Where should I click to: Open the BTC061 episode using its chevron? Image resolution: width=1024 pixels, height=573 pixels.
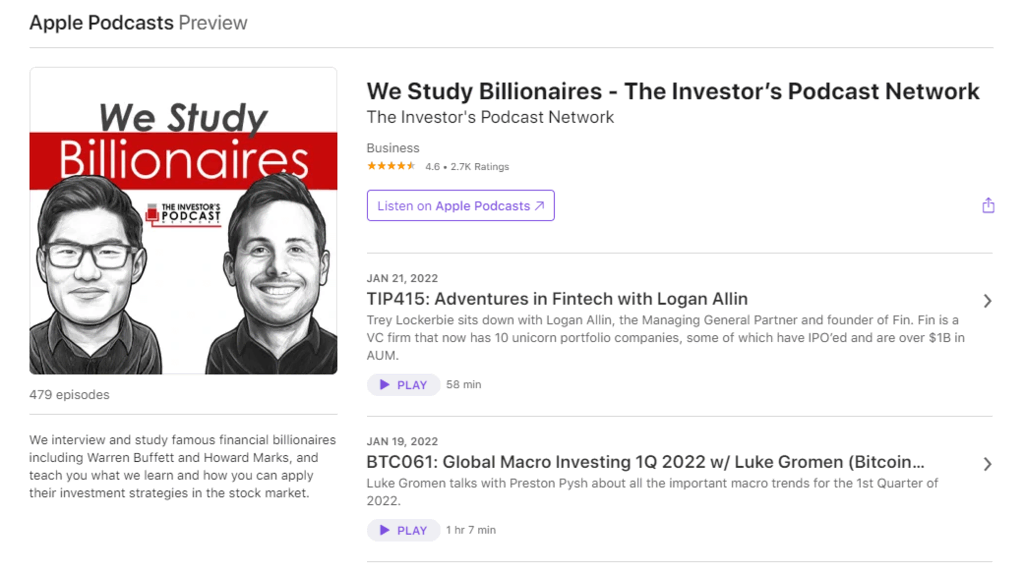(987, 464)
